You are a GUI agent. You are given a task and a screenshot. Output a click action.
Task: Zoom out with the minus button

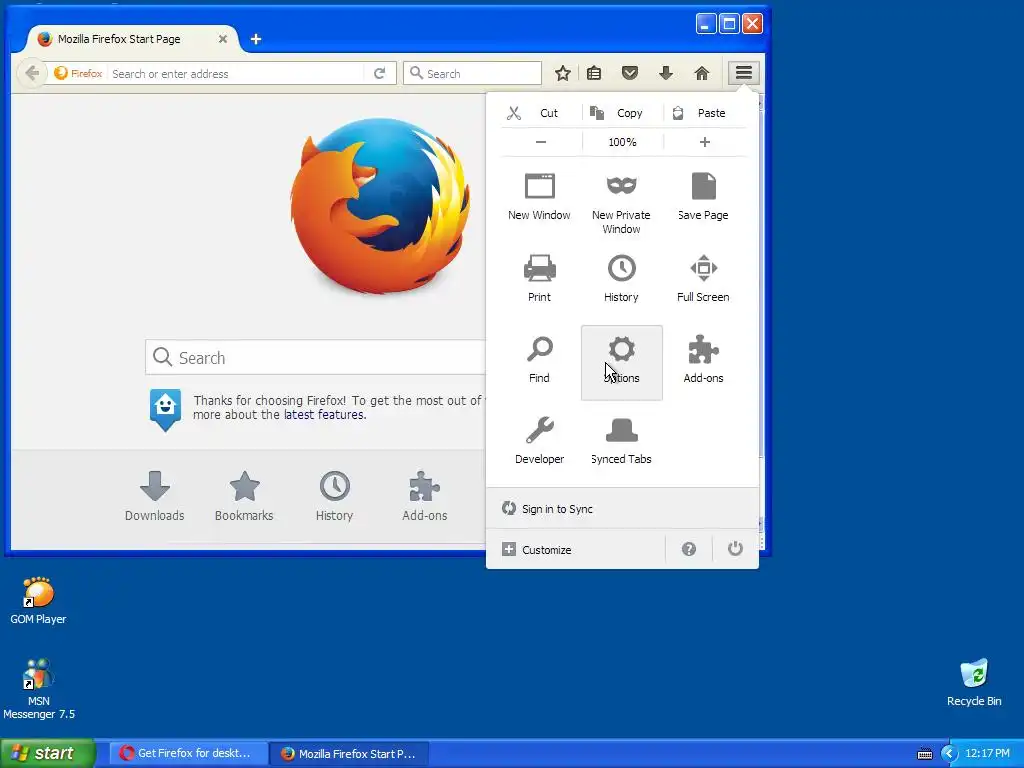point(541,142)
